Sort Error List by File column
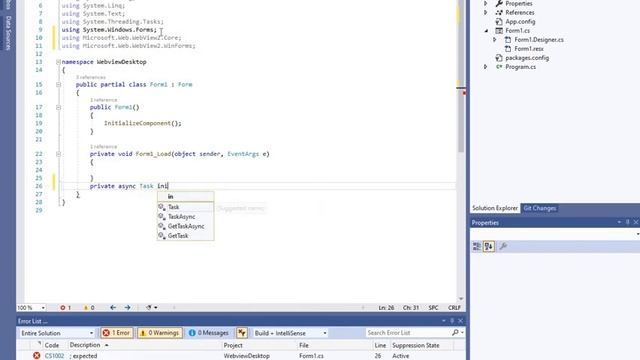 tap(304, 345)
